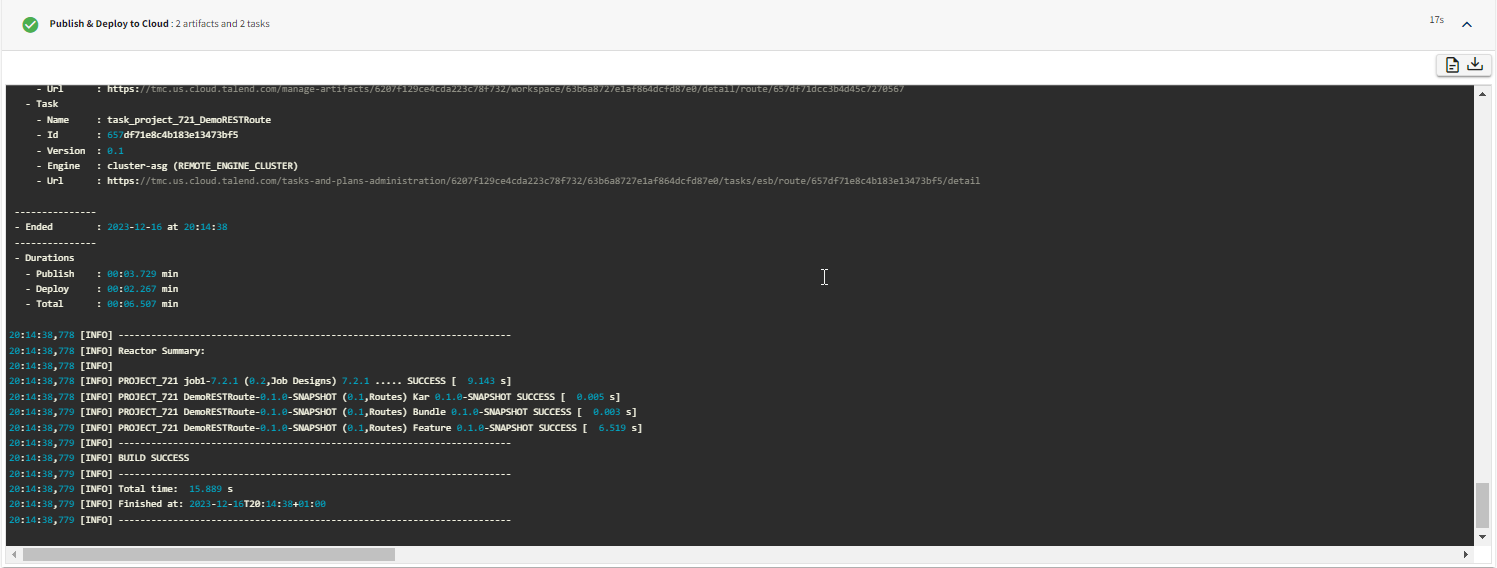Click the horizontal scrollbar left arrow
Screen dimensions: 1497x568
[13, 554]
